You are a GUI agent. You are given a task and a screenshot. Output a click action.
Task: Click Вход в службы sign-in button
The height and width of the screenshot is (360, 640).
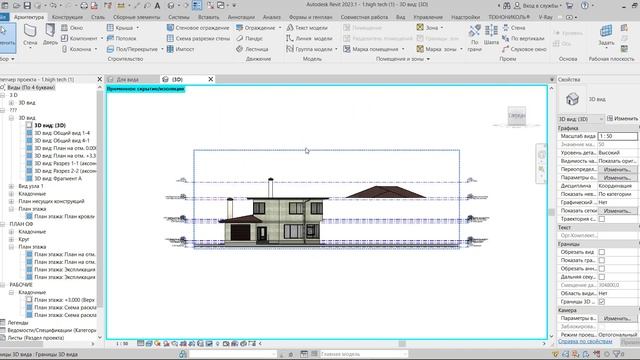[x=538, y=6]
